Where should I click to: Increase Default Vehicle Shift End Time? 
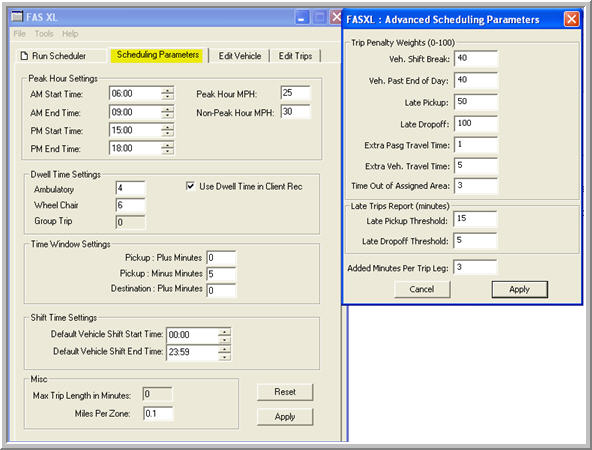(x=224, y=349)
